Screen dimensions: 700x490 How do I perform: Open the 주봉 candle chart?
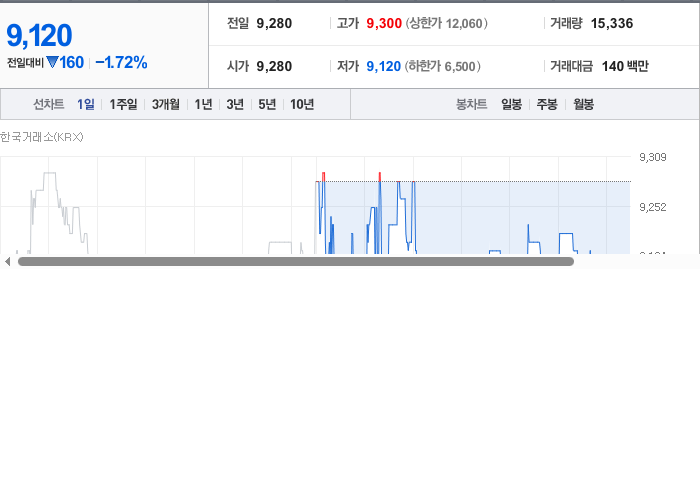click(547, 104)
